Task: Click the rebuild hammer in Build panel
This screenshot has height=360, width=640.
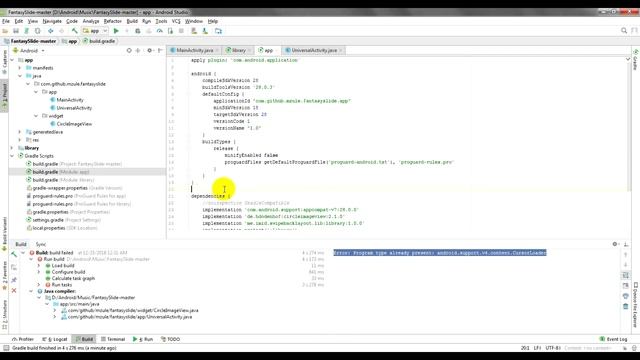Action: (14, 254)
